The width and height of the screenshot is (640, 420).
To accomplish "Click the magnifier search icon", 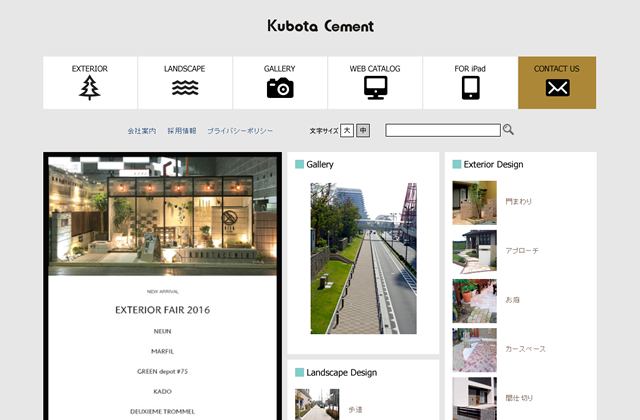I will 508,130.
